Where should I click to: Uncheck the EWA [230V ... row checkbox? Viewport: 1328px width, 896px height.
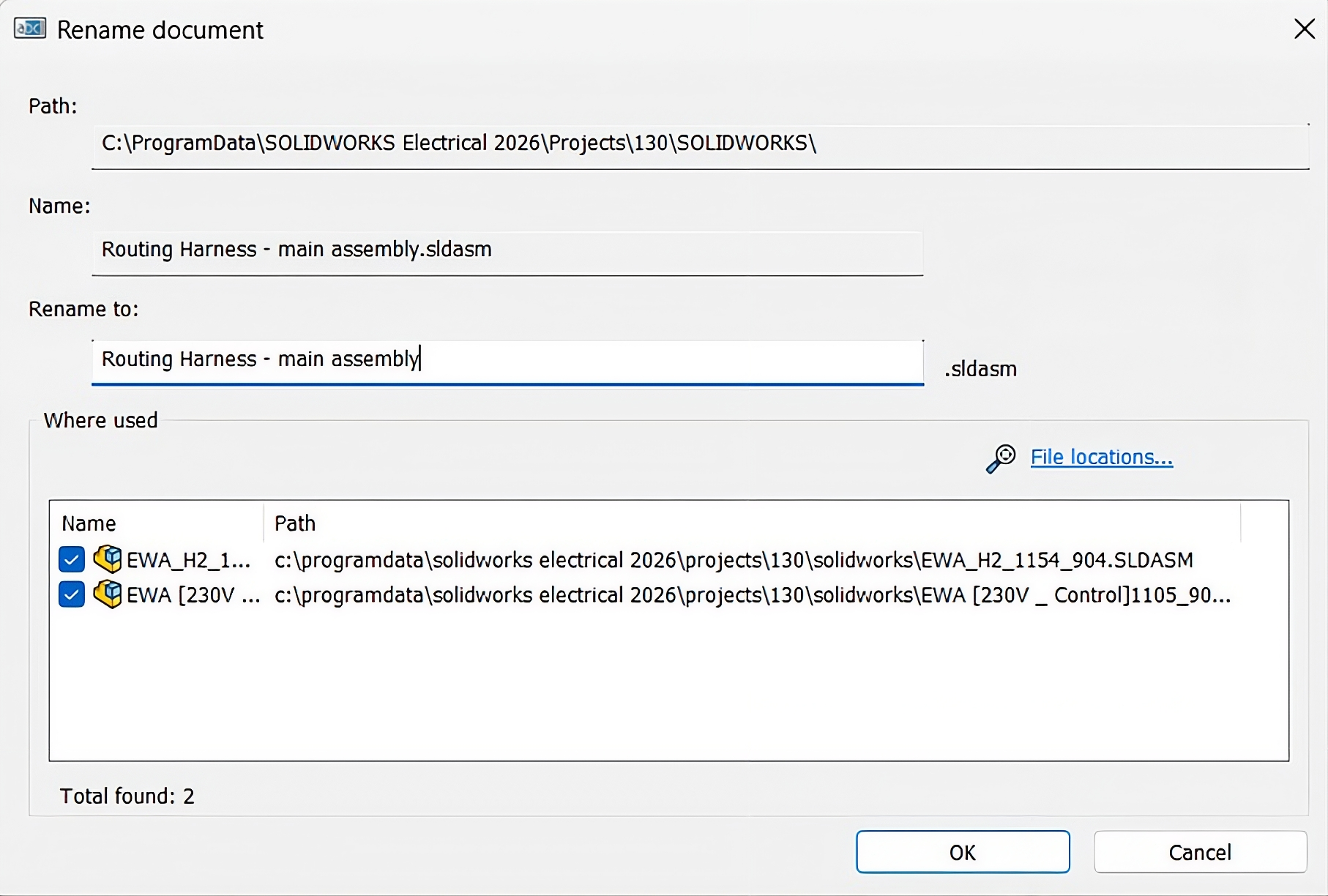[x=72, y=595]
